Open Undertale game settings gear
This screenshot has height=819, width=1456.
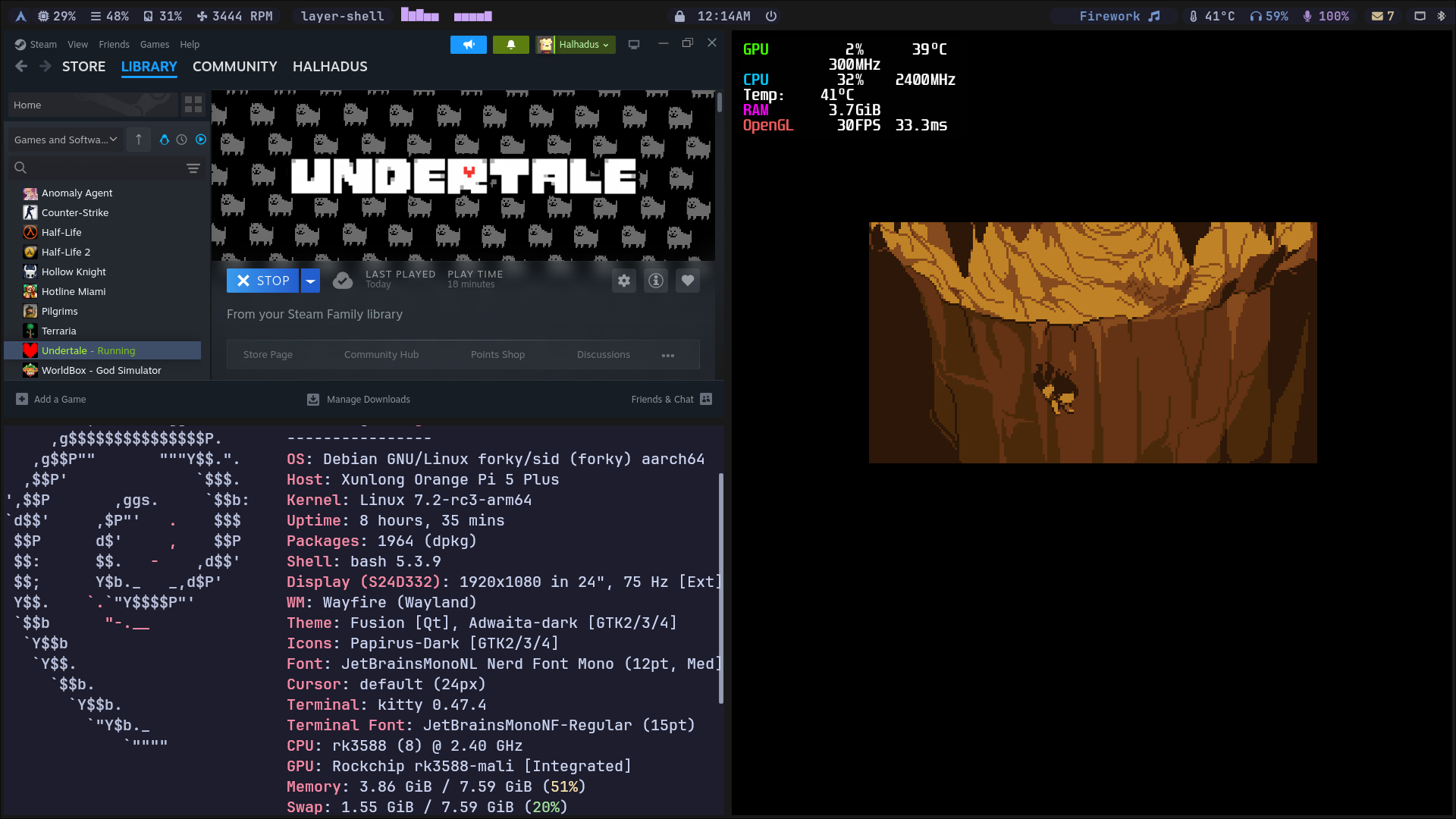pyautogui.click(x=624, y=281)
